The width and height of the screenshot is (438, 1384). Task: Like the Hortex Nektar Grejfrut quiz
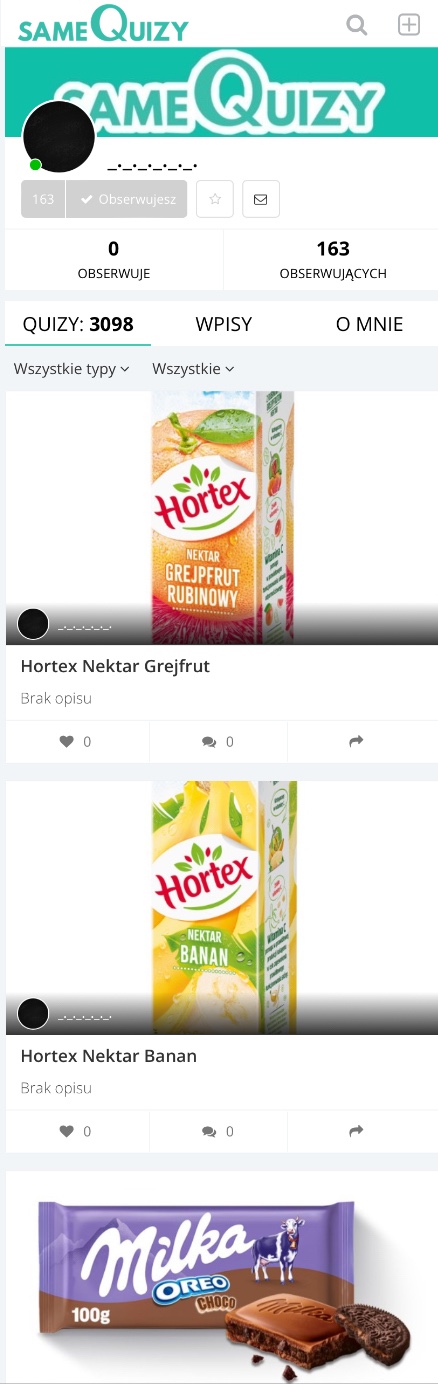(x=76, y=742)
